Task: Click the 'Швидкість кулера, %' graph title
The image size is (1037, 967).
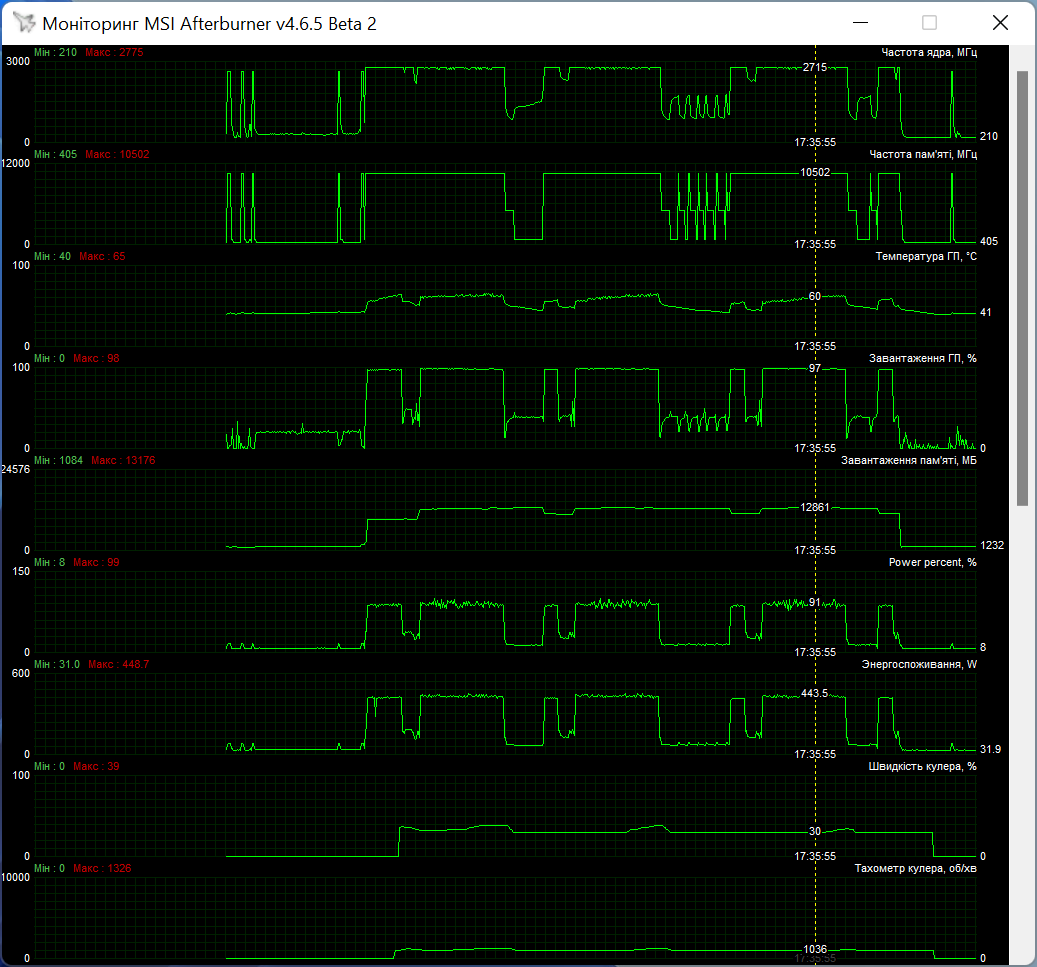Action: point(922,766)
